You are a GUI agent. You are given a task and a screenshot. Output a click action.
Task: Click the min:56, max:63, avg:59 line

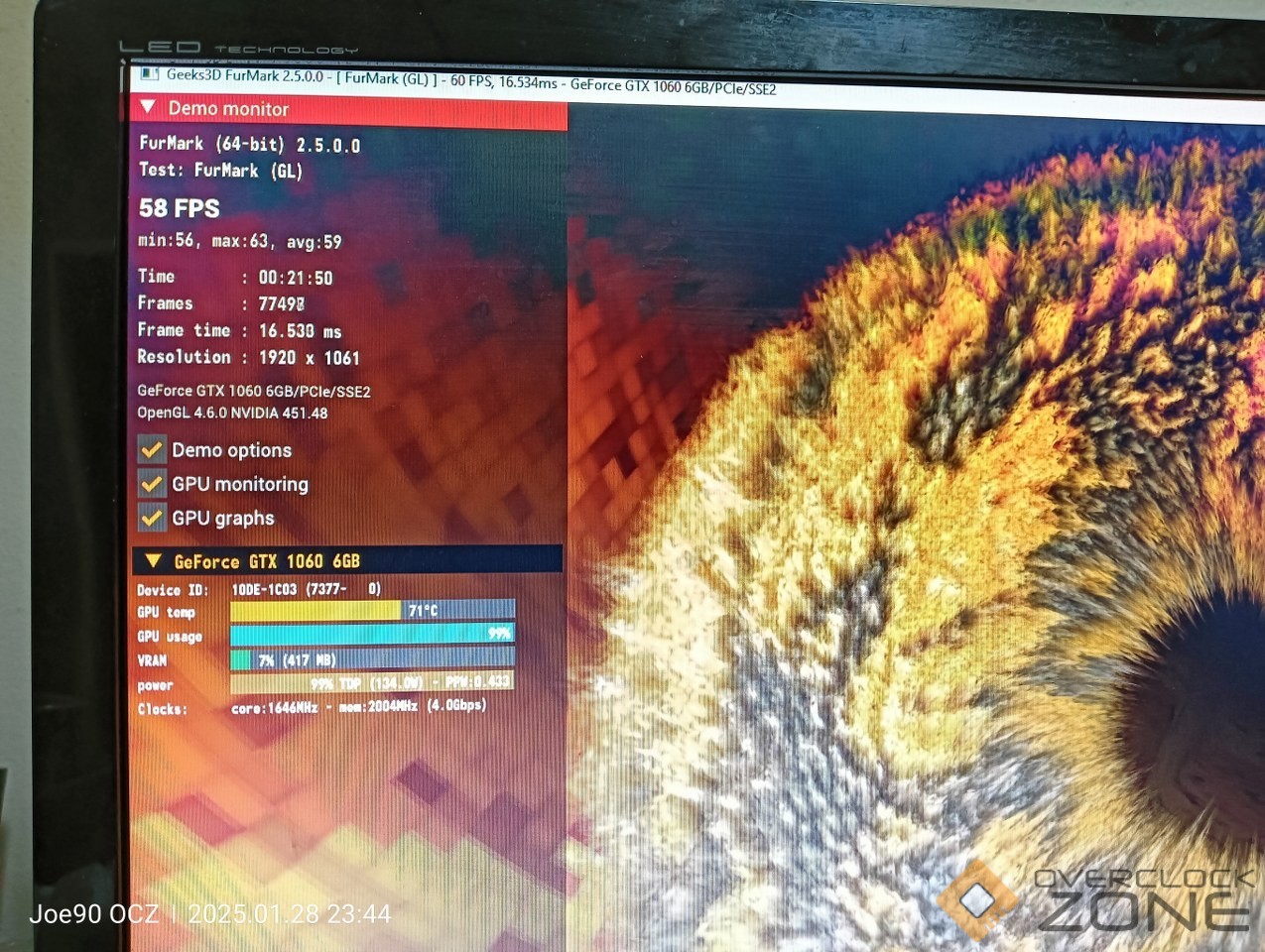(x=240, y=241)
